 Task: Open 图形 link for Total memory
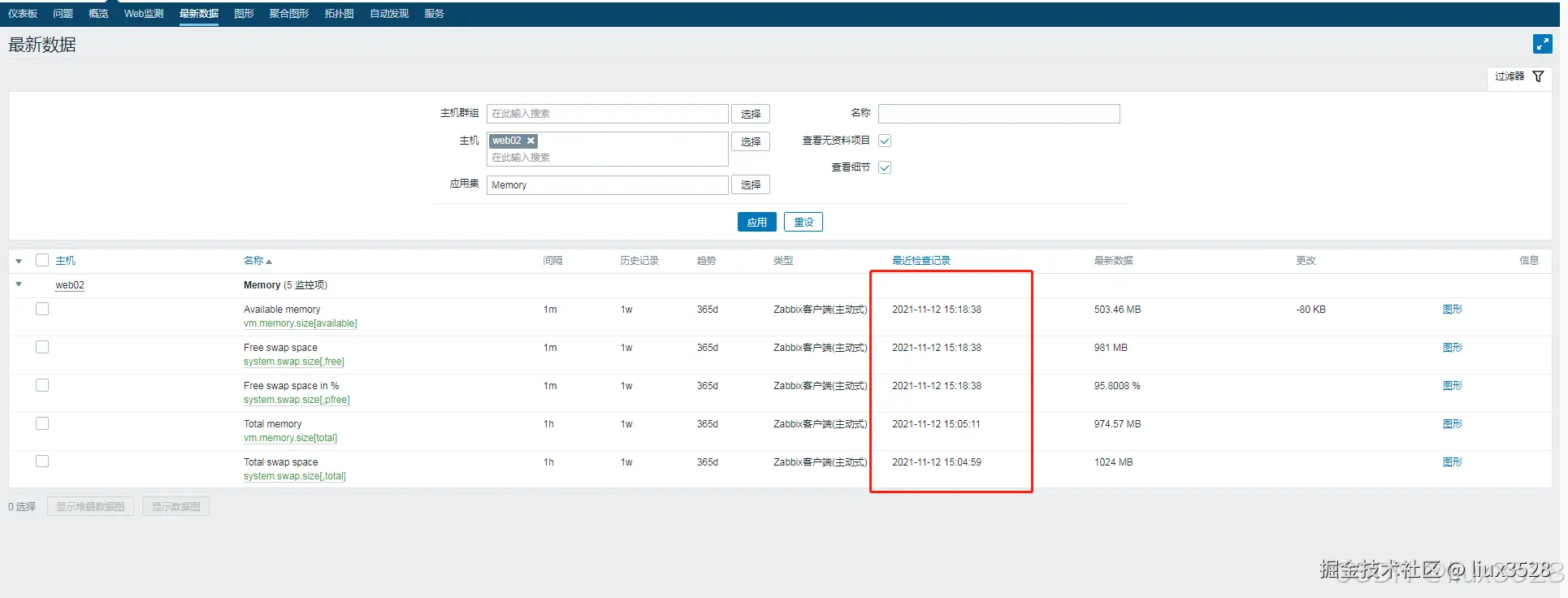(1453, 424)
